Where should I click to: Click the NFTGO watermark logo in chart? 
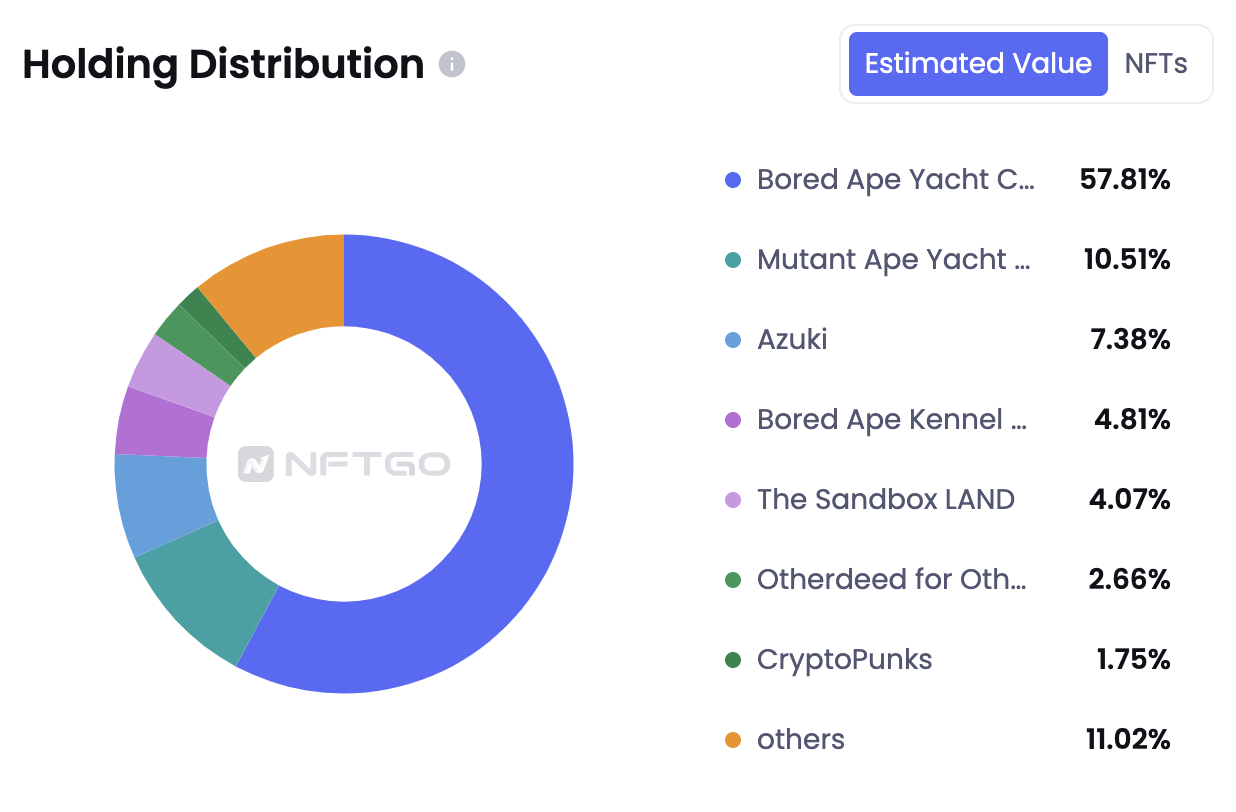[x=344, y=464]
